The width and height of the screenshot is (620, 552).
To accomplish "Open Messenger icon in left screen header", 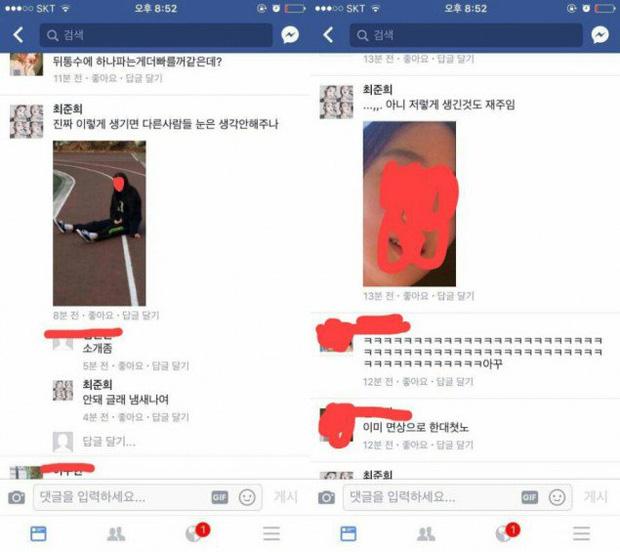I will click(290, 35).
